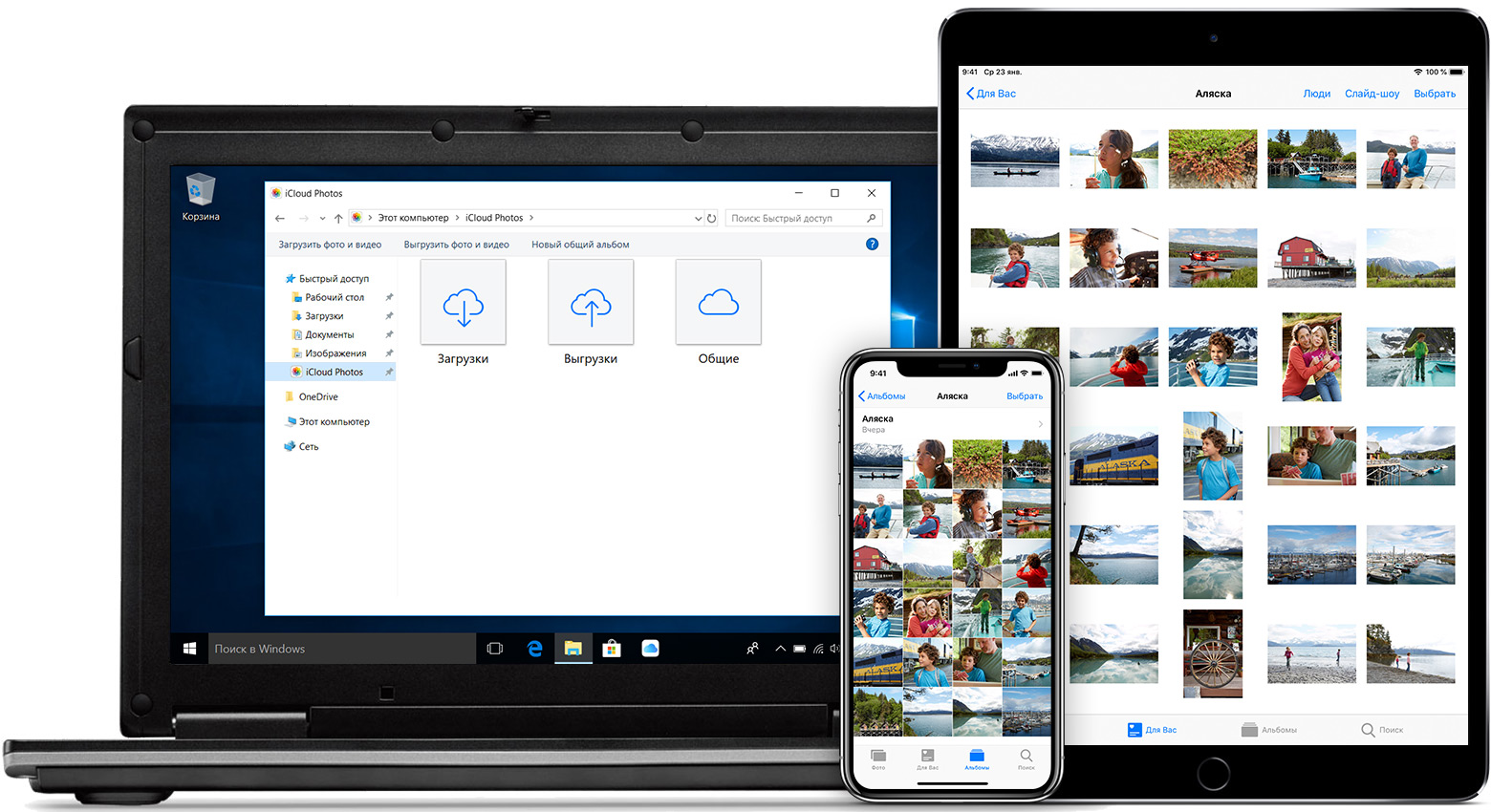Create Новый общий альбом
This screenshot has height=812, width=1491.
coord(580,245)
